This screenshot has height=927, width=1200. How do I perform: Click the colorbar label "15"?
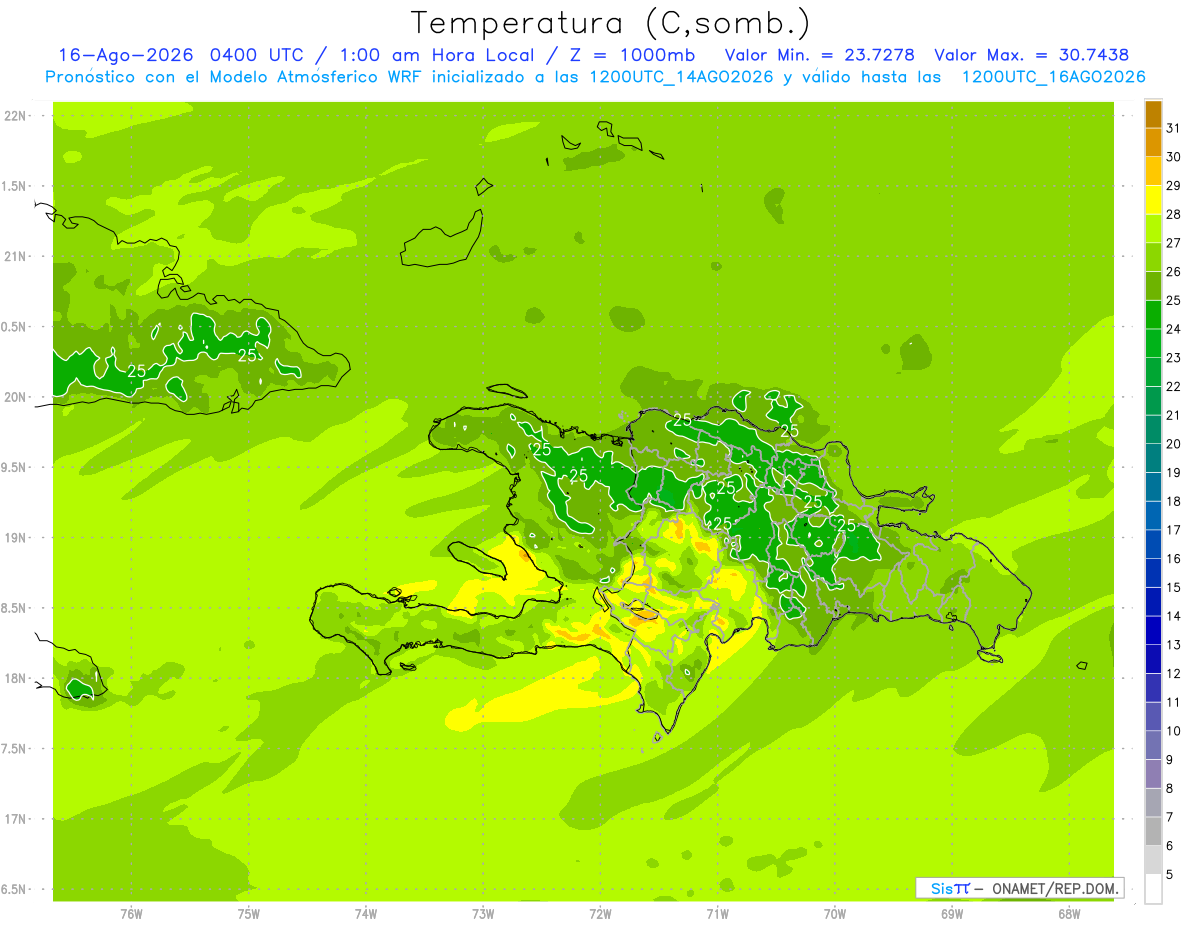click(1174, 587)
